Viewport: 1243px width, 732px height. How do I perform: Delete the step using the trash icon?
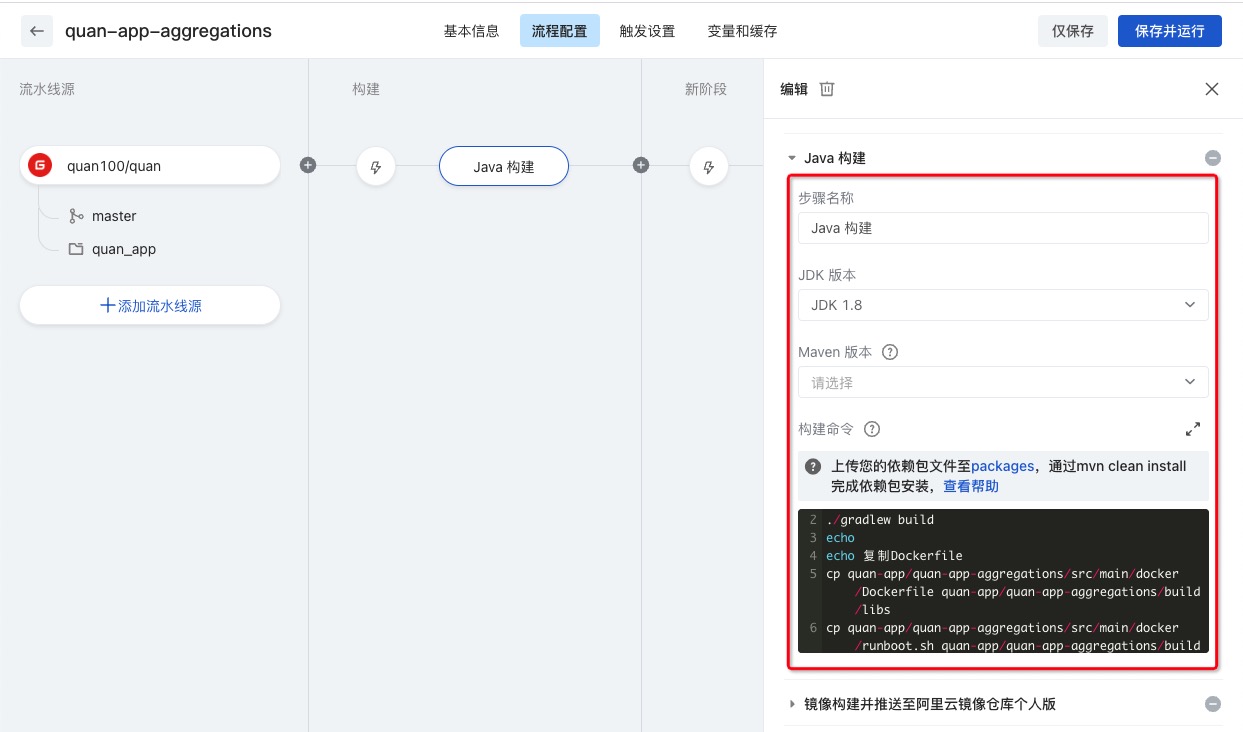pyautogui.click(x=827, y=89)
